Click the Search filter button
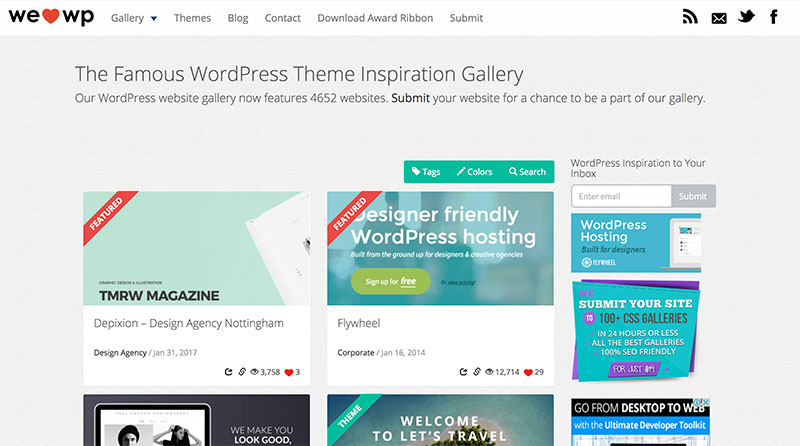 528,172
